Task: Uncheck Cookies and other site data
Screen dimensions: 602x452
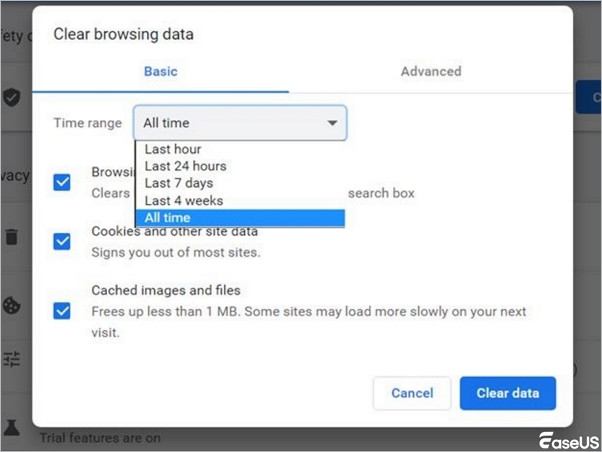Action: tap(62, 241)
